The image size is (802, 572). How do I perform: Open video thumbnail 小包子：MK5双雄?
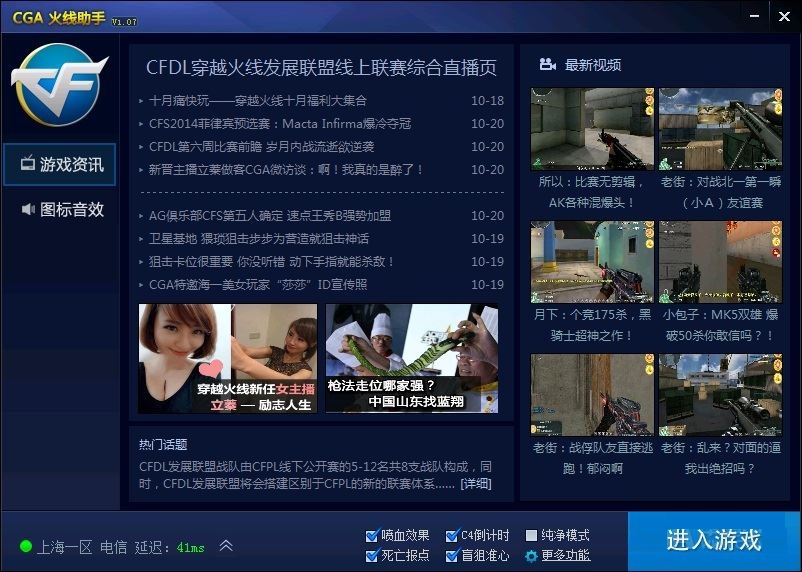click(721, 262)
